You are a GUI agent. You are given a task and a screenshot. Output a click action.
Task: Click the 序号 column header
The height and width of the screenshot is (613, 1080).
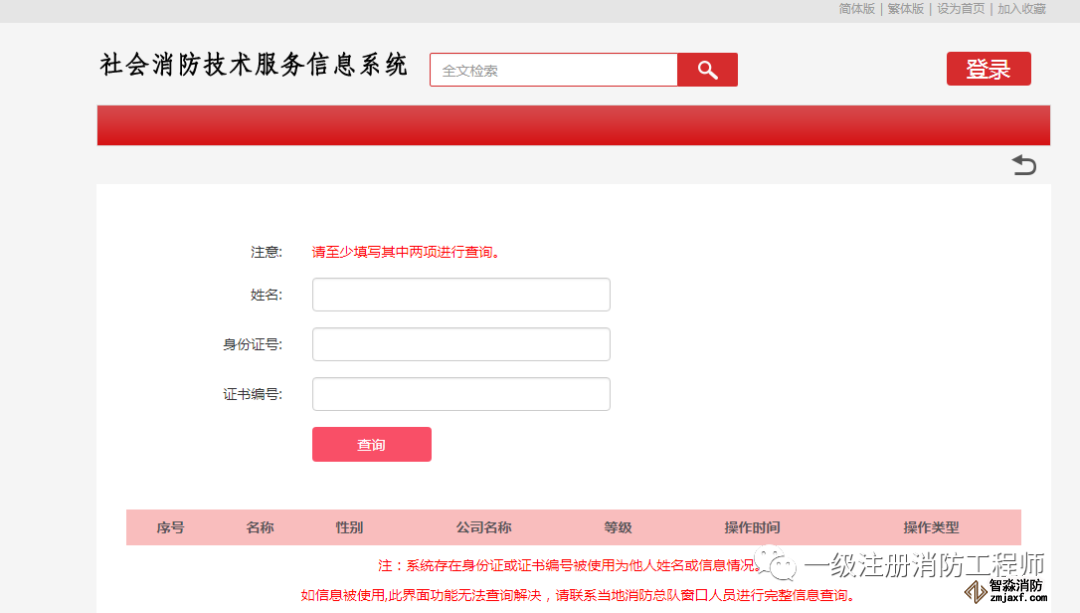point(171,528)
